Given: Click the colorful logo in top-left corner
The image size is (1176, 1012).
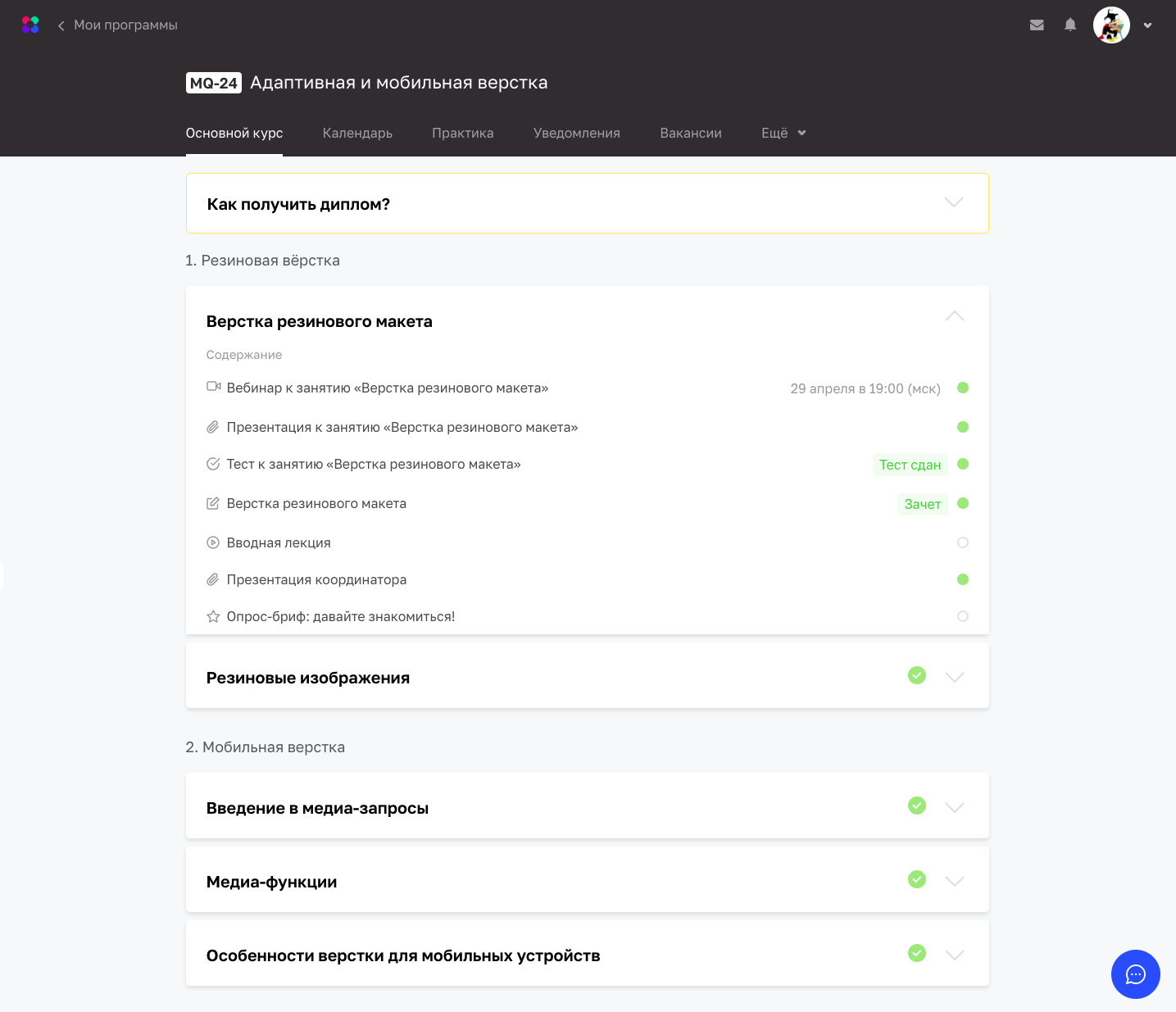Looking at the screenshot, I should point(30,25).
